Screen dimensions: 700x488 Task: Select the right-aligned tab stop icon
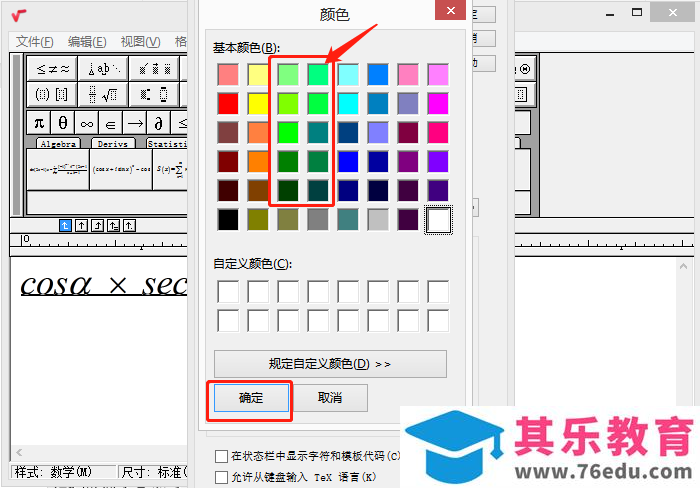click(97, 225)
